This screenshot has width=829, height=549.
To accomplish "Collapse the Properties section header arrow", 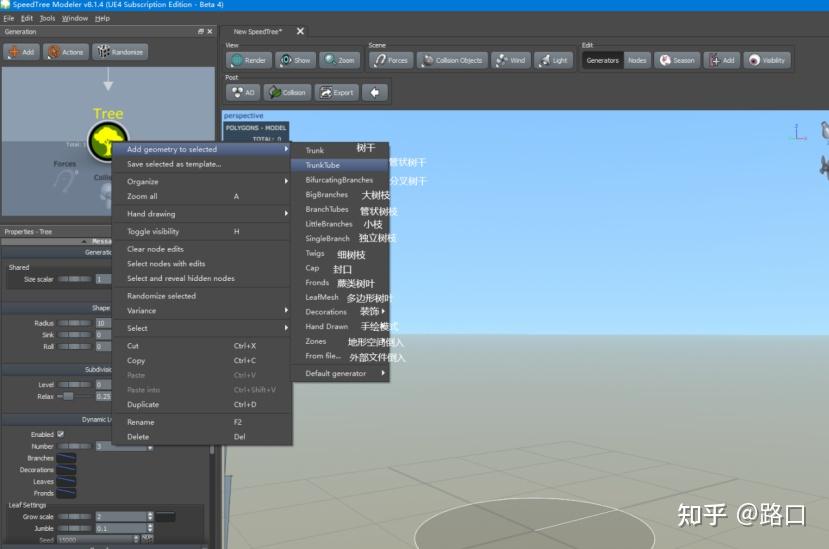I will (84, 241).
